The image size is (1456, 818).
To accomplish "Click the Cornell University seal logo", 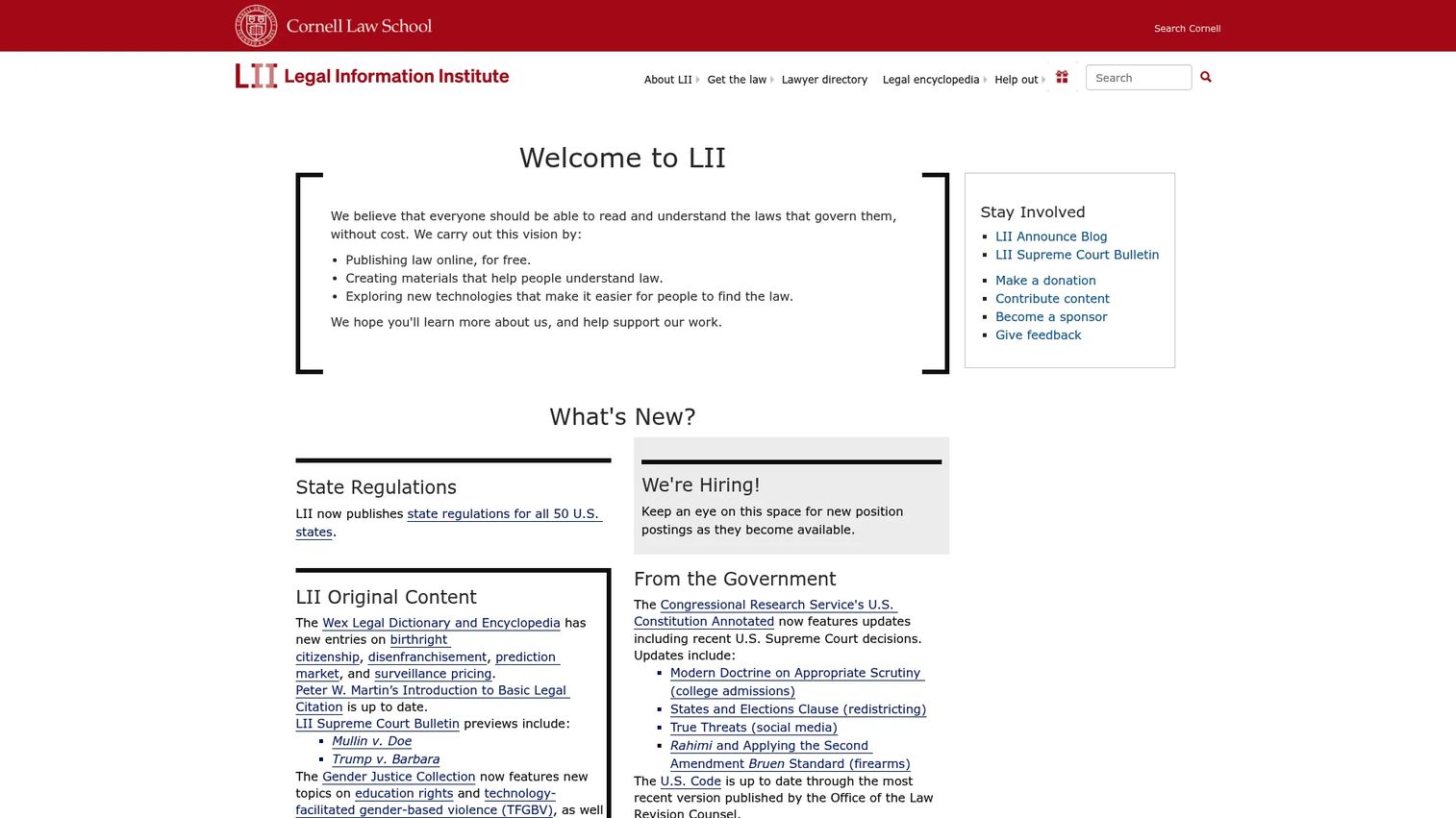I will tap(256, 26).
